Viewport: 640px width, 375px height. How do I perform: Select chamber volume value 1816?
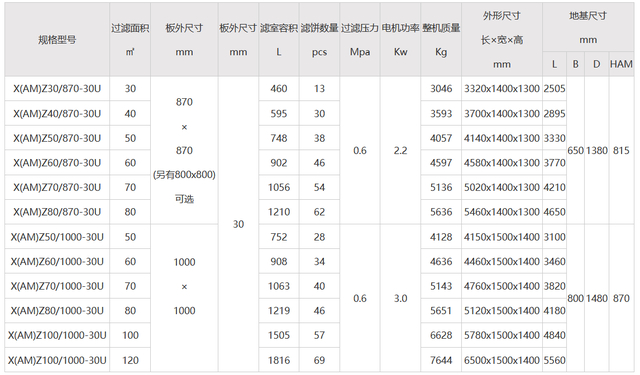pos(279,360)
